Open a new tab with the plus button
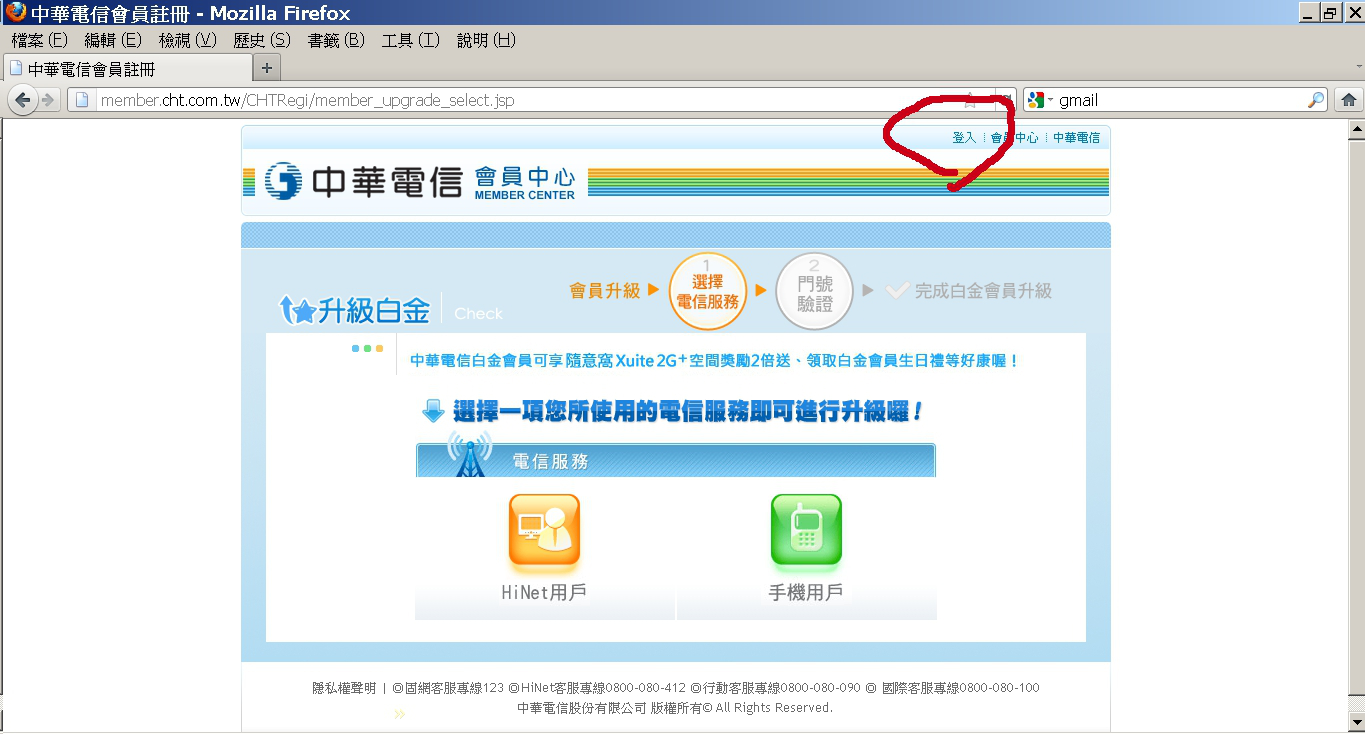 (266, 68)
